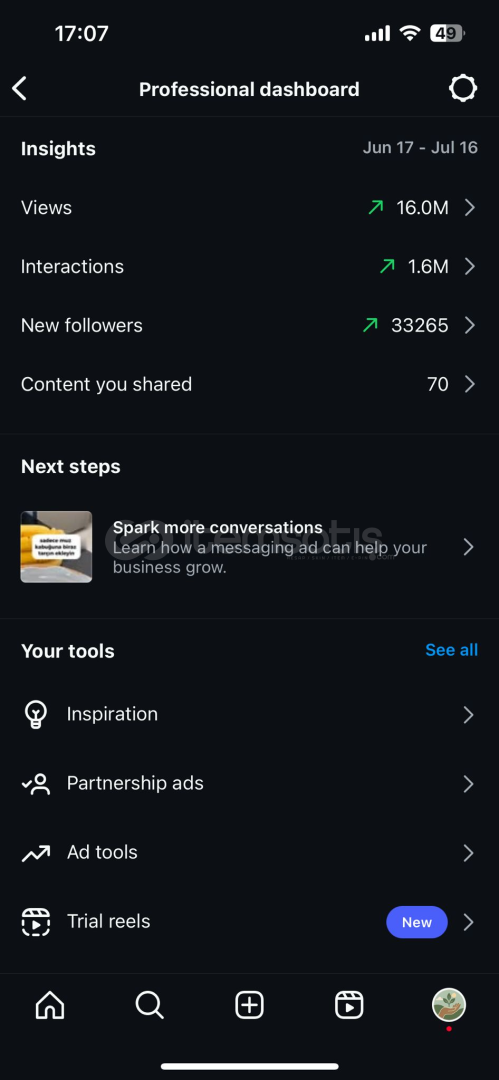
Task: Click See all tools link
Action: click(x=451, y=650)
